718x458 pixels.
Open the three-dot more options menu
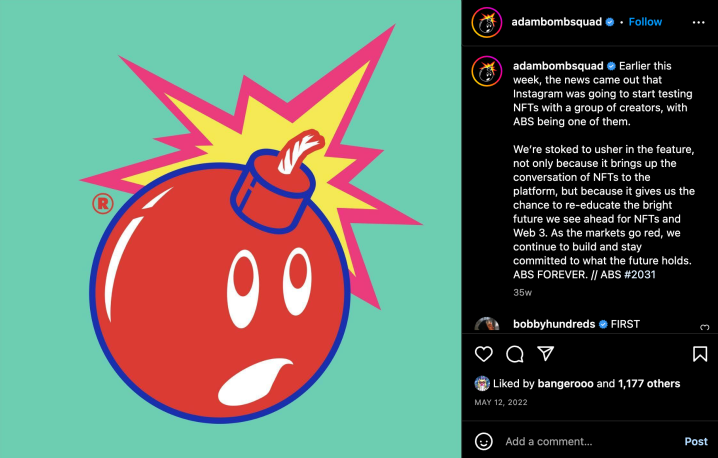click(x=698, y=22)
